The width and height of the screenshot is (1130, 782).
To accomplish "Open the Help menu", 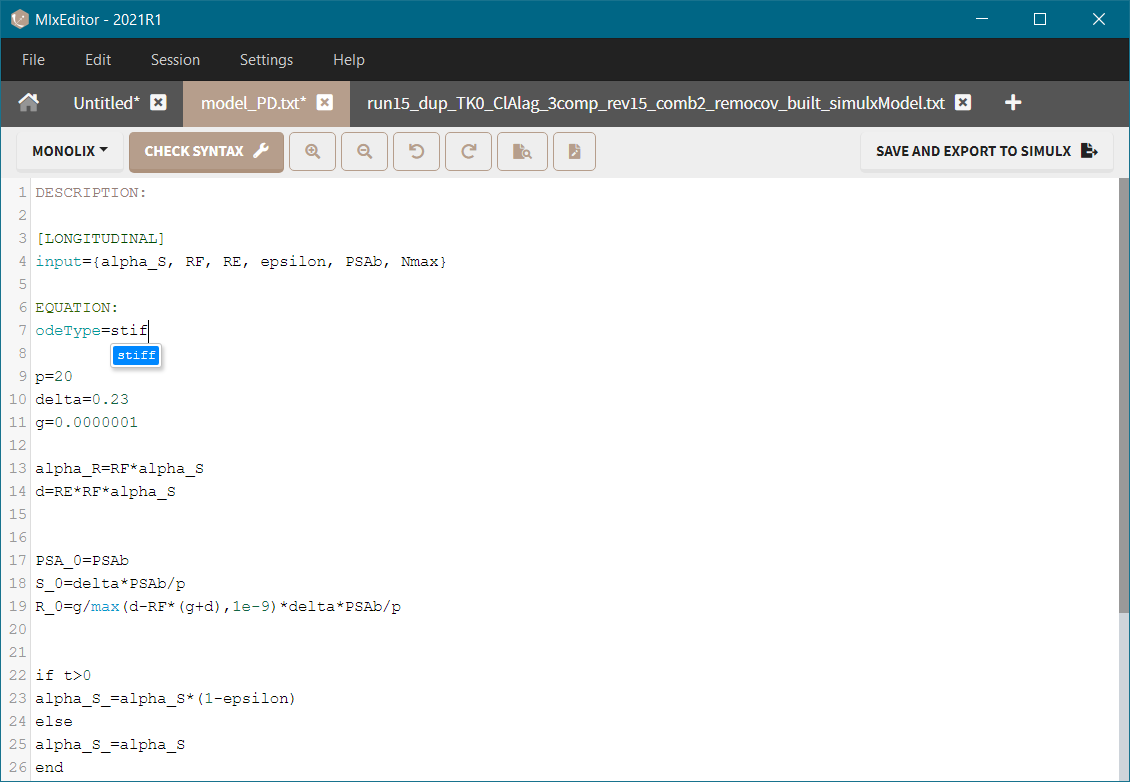I will [348, 60].
